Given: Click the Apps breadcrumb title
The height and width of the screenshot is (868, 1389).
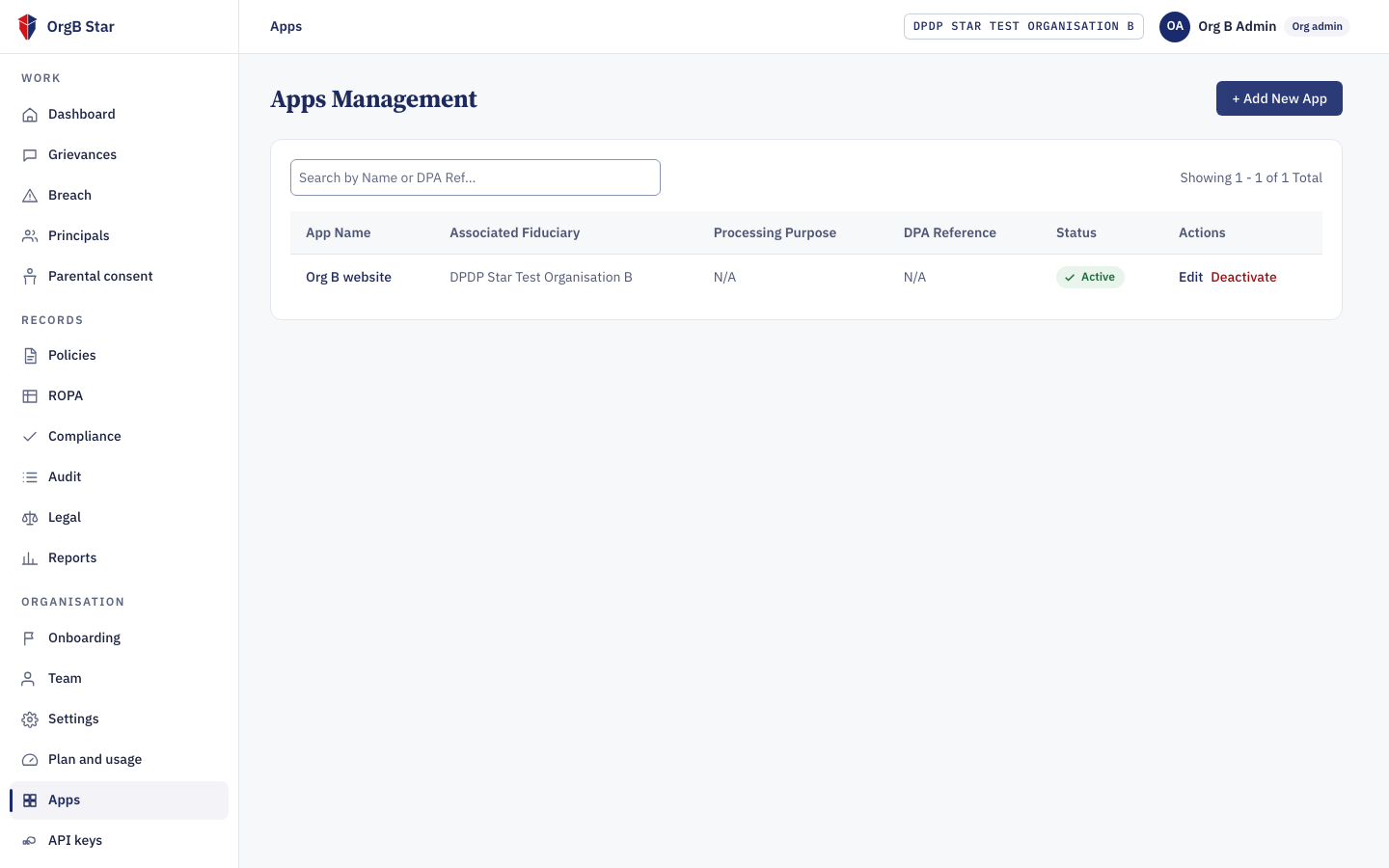Looking at the screenshot, I should (286, 26).
